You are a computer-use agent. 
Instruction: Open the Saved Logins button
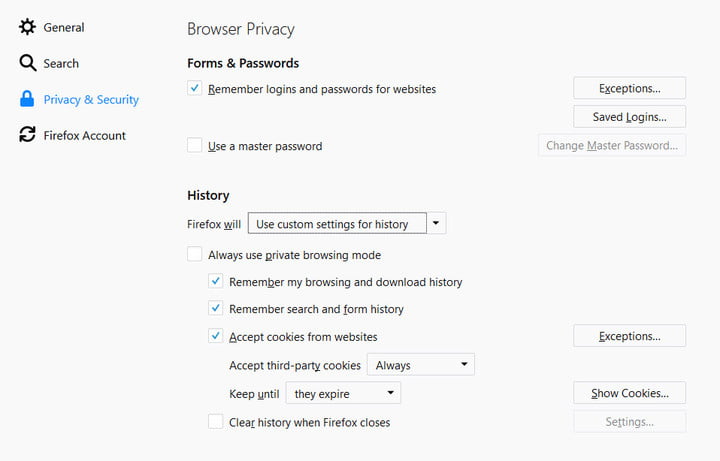629,117
